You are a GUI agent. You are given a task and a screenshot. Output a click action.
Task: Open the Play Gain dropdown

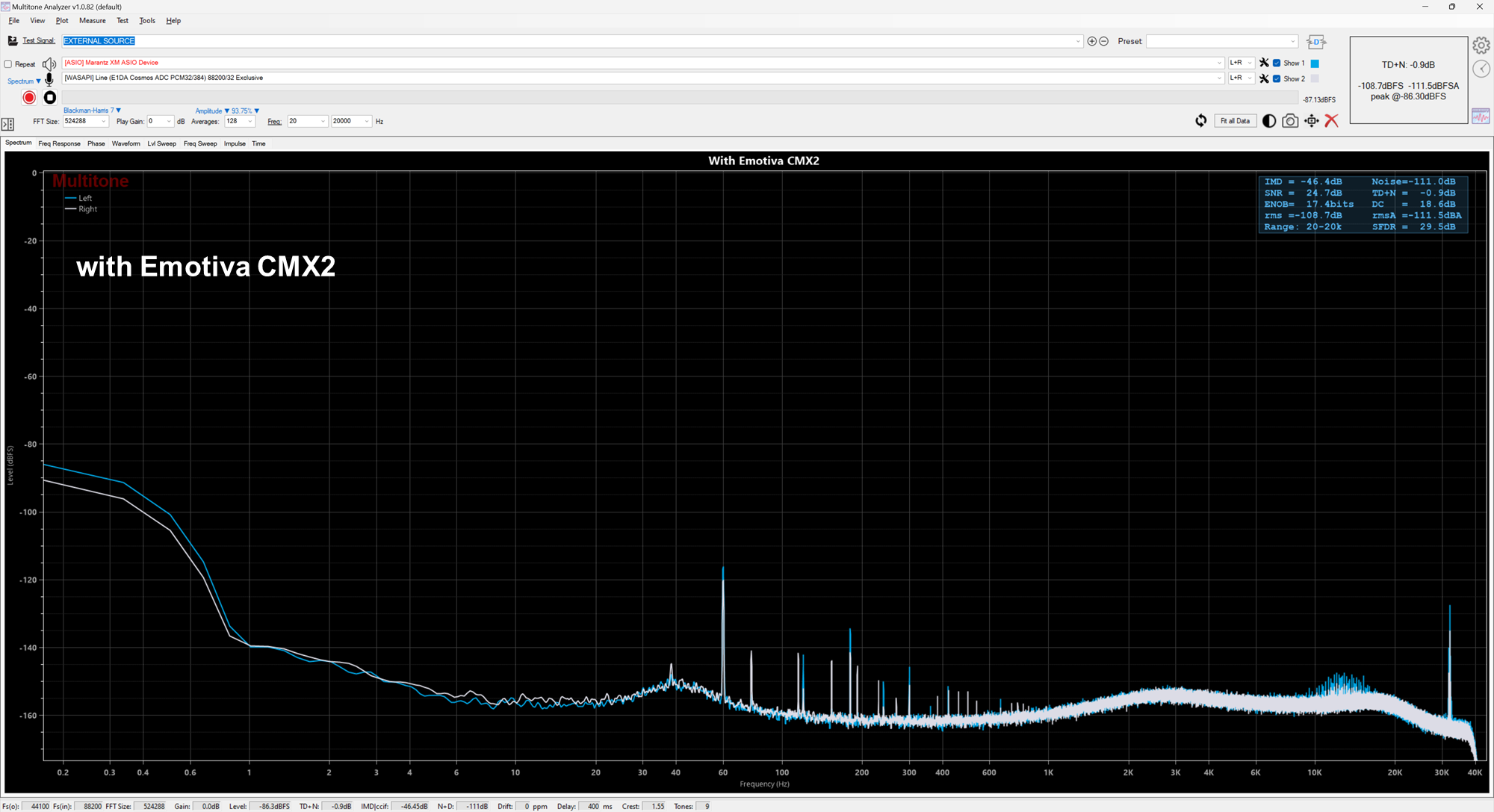click(169, 121)
